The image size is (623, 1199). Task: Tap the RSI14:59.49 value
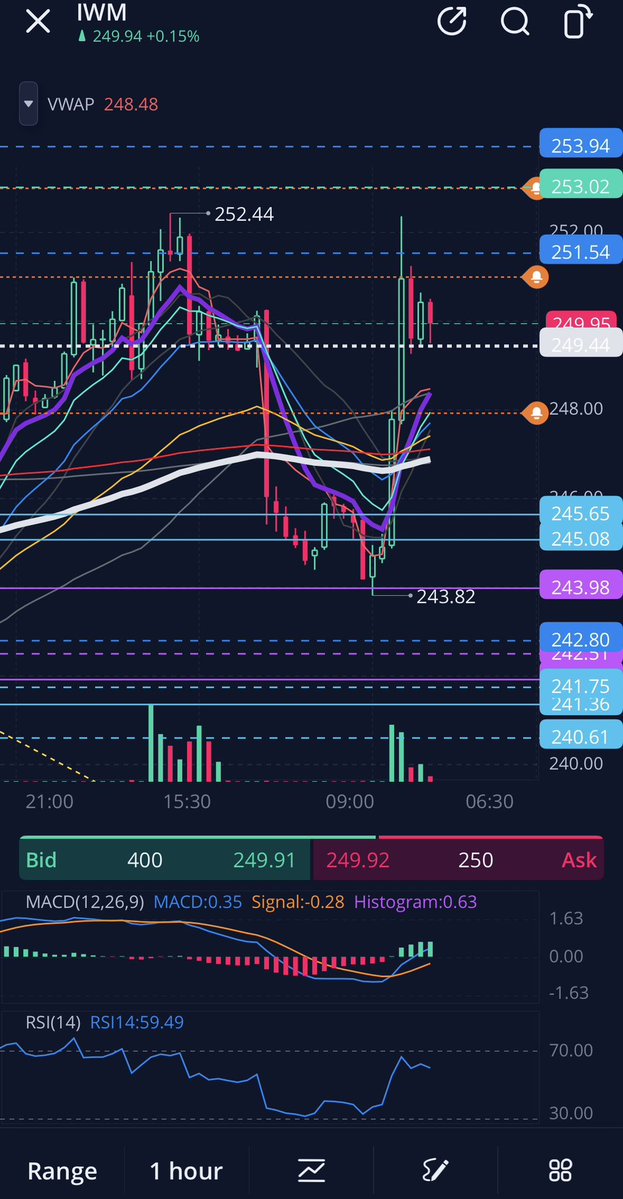click(x=137, y=1022)
